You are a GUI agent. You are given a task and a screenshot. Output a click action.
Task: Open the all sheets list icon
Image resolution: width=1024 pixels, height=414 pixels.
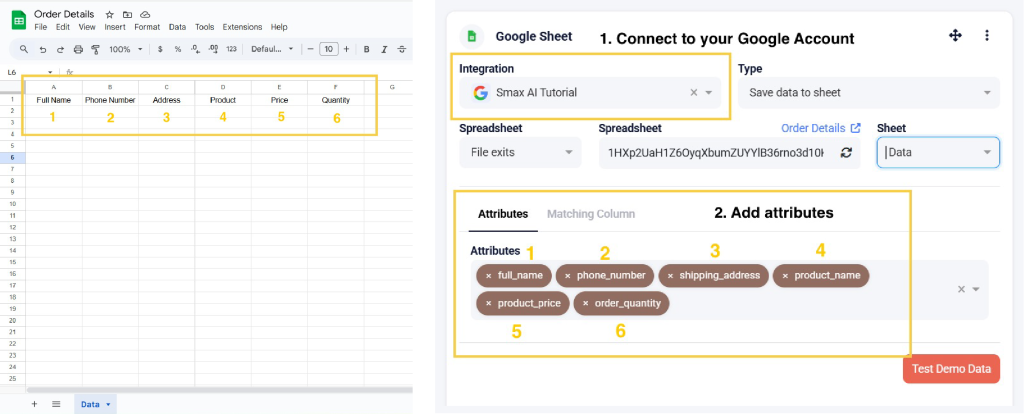tap(56, 404)
